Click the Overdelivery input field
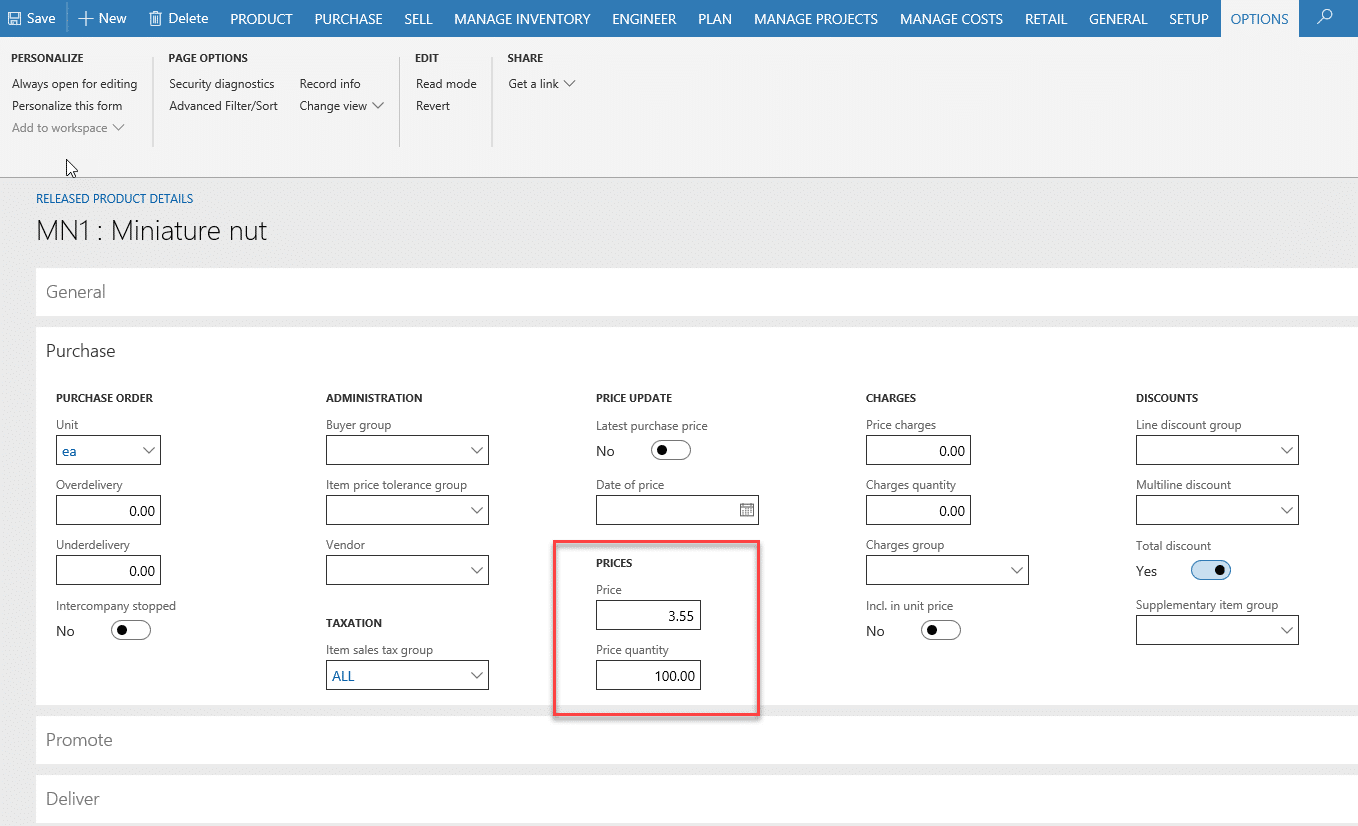Screen dimensions: 1358x826 click(x=108, y=510)
